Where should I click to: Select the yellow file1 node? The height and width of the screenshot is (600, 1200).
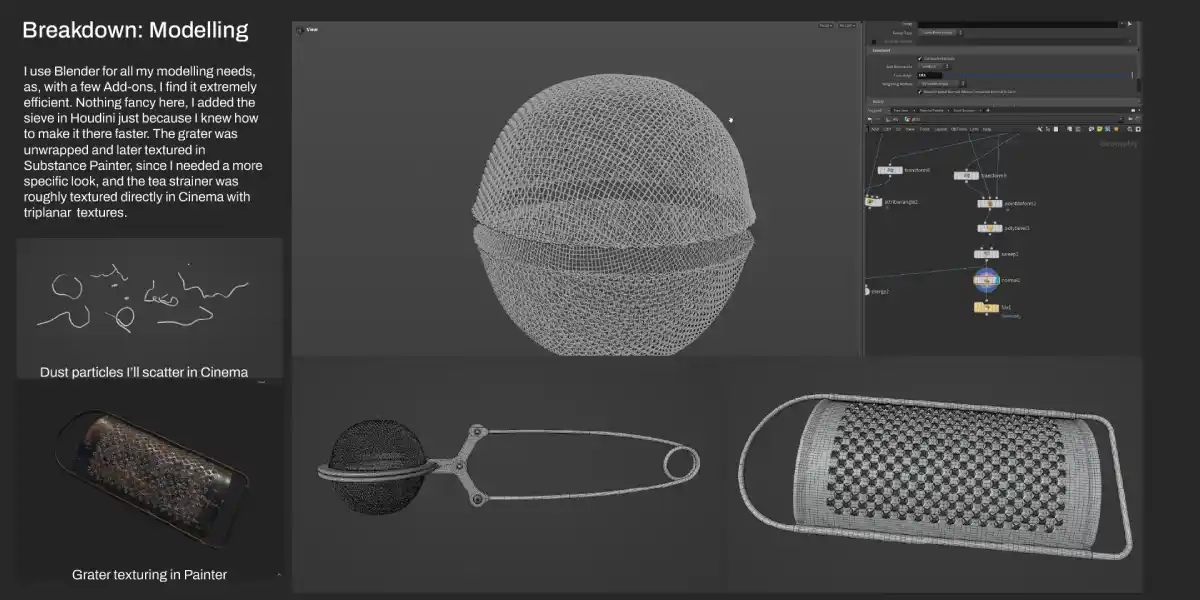pyautogui.click(x=987, y=307)
